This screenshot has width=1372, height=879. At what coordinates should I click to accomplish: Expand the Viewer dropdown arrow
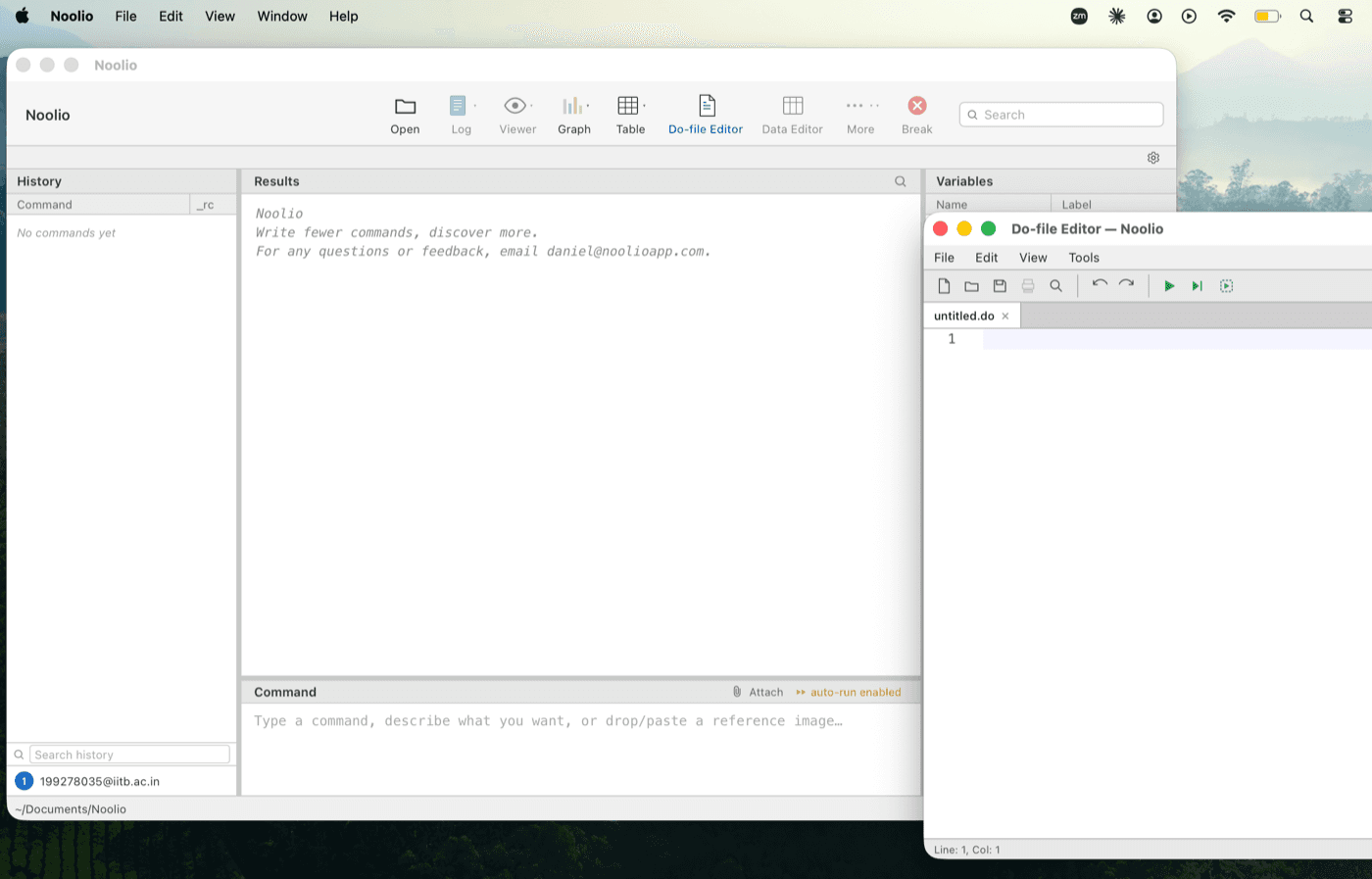point(531,105)
